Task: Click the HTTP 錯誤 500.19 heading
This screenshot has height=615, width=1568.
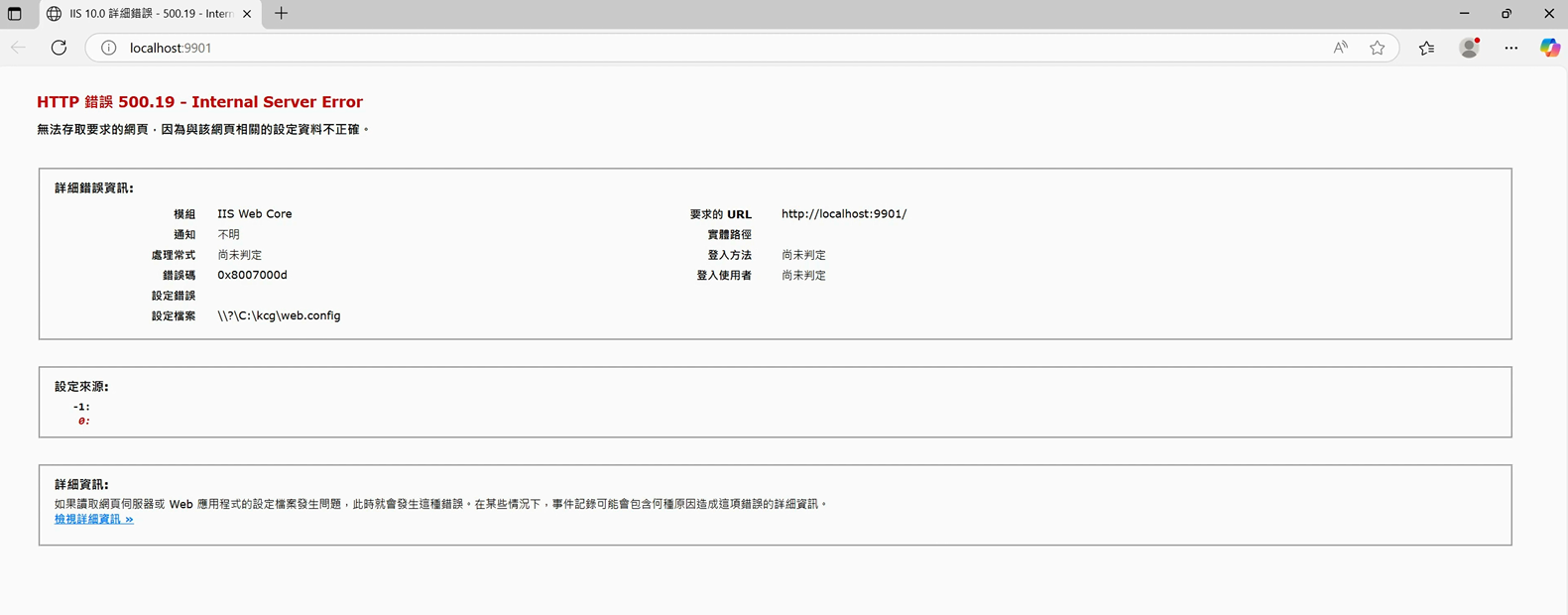Action: pyautogui.click(x=199, y=102)
